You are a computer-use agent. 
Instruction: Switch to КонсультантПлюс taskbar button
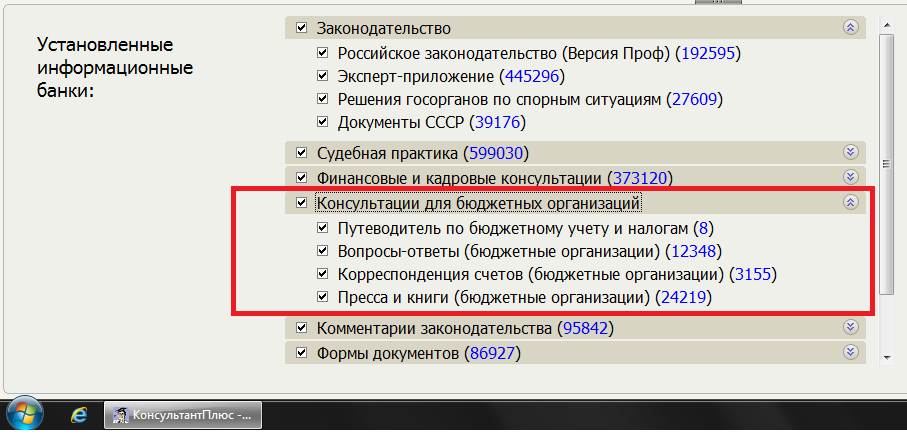click(x=183, y=415)
